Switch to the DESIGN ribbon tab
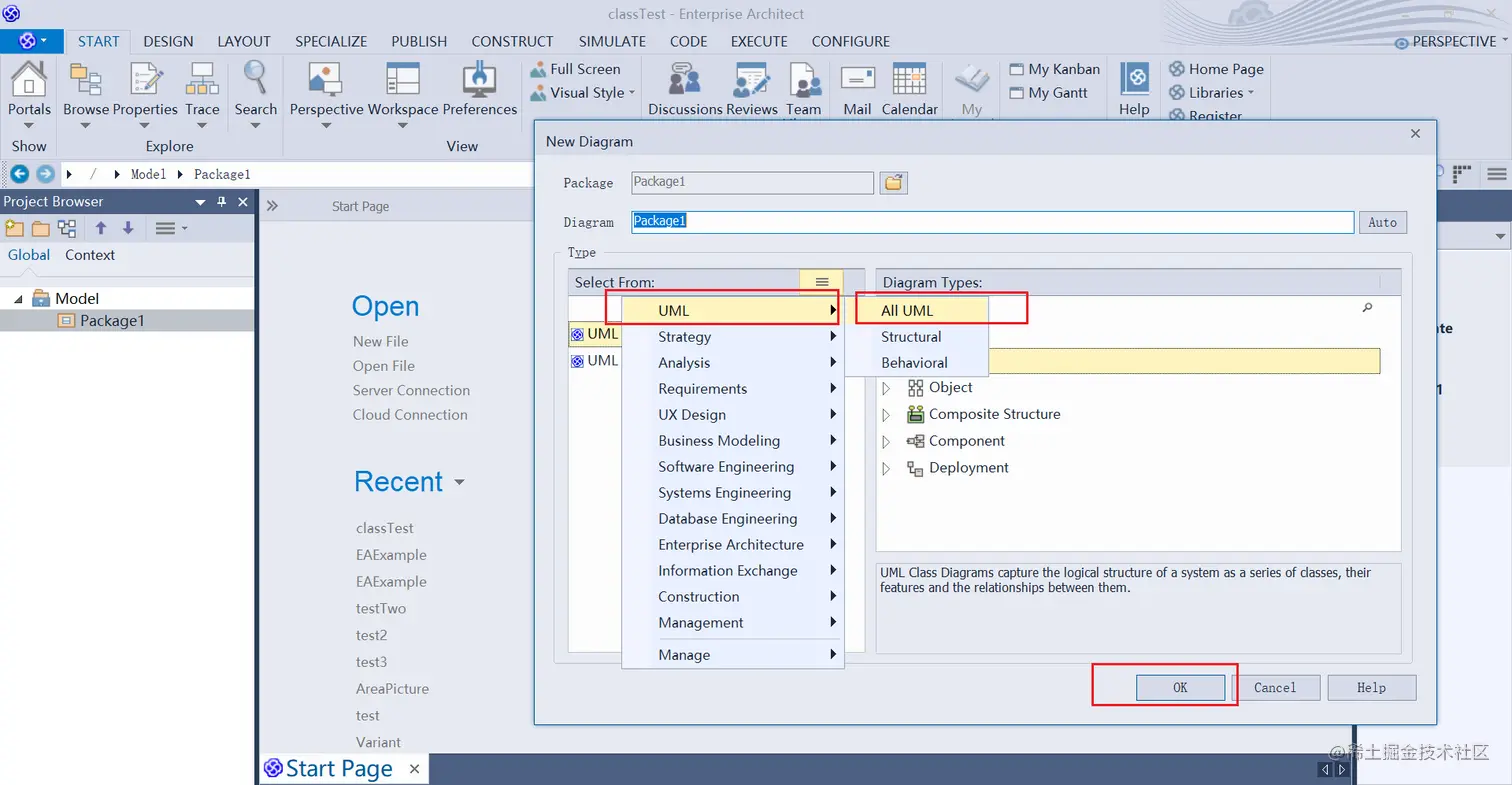The image size is (1512, 785). [x=168, y=41]
